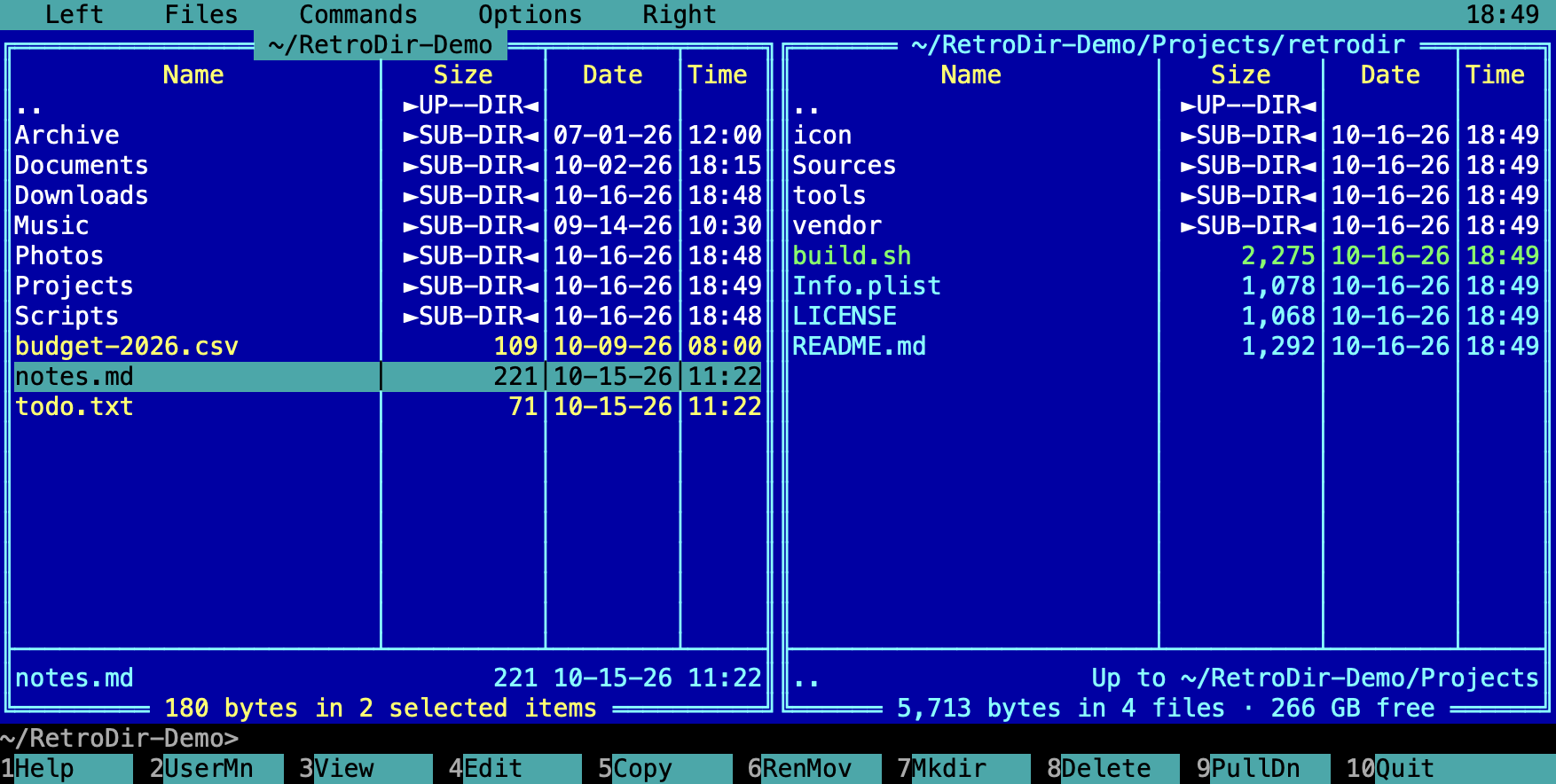Click the 7Mkdir function key

(964, 768)
